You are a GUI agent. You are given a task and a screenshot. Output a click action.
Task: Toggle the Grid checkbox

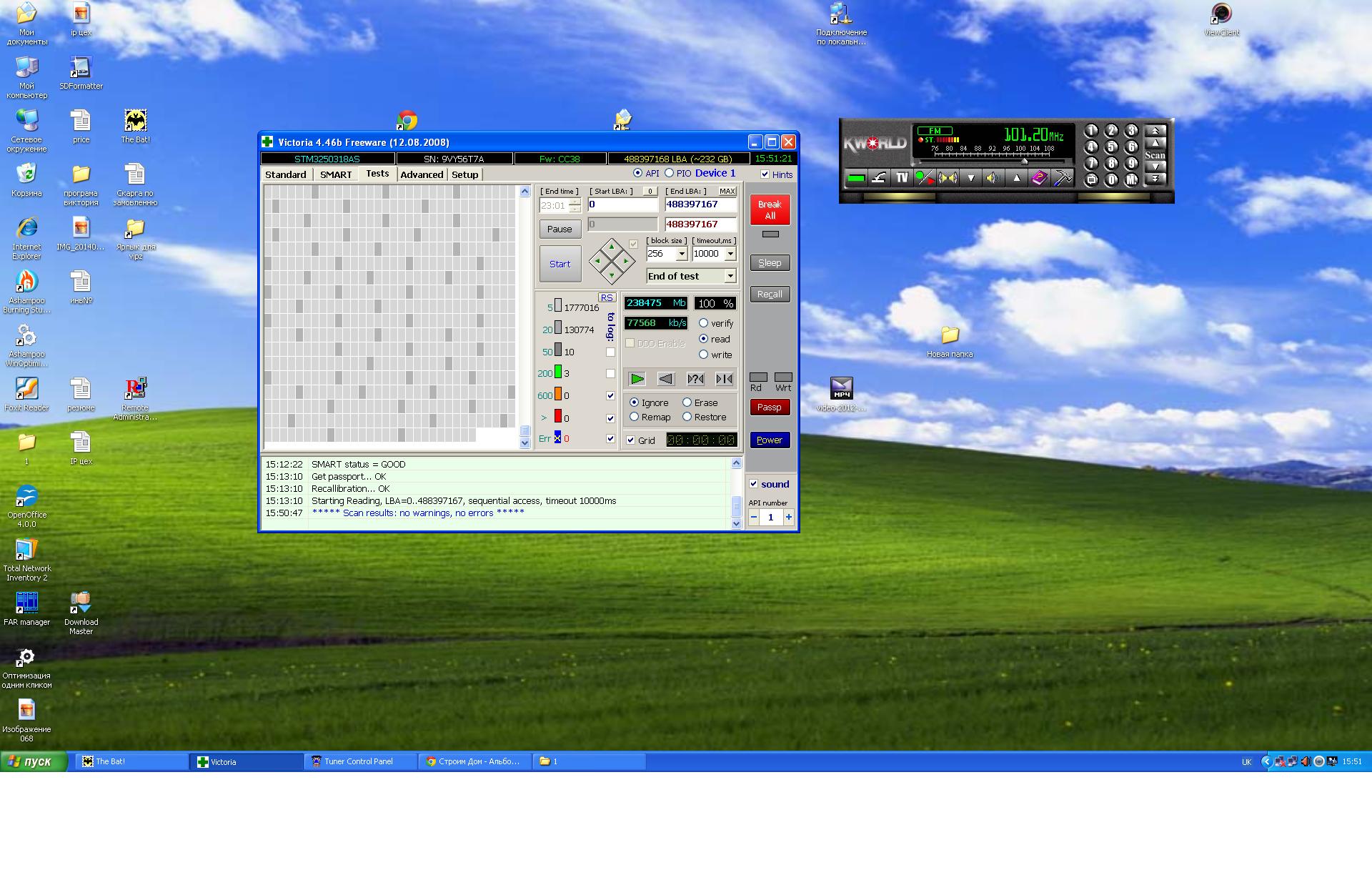[630, 440]
